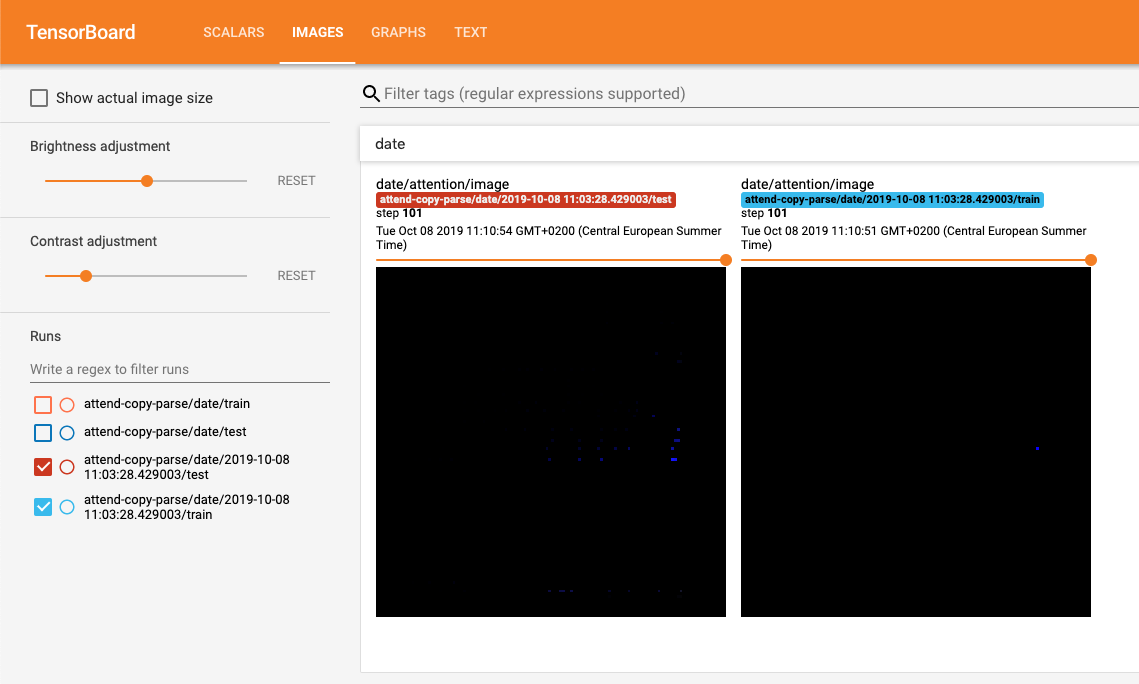Viewport: 1139px width, 684px height.
Task: Click the step 101 text under test badge
Action: 399,213
